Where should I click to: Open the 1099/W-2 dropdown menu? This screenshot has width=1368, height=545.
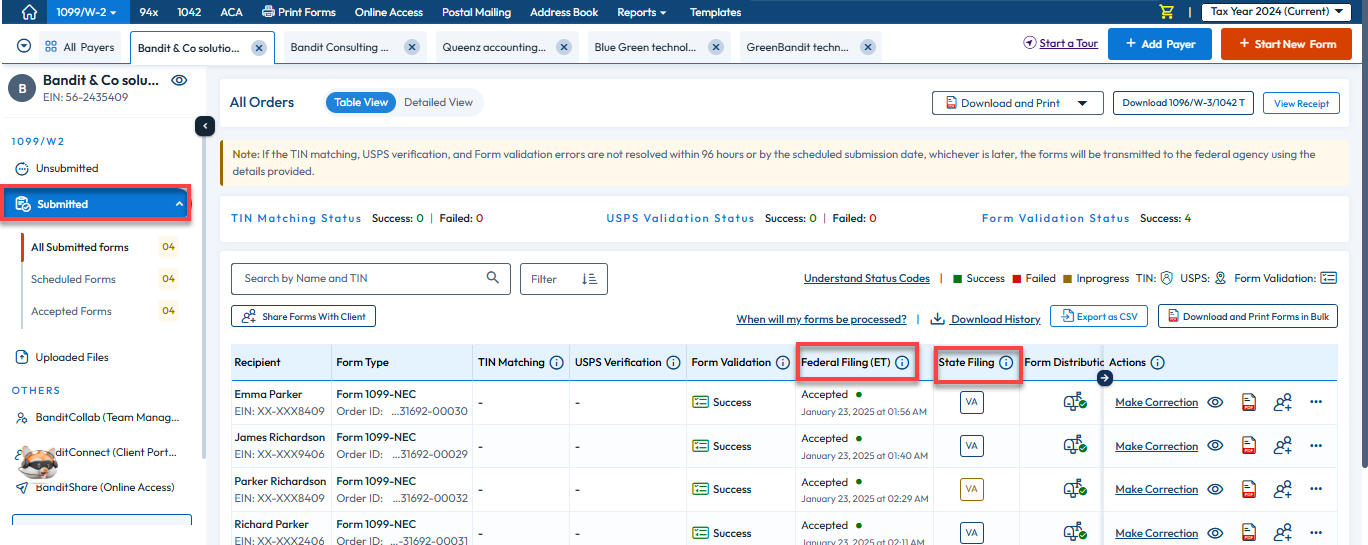(86, 12)
